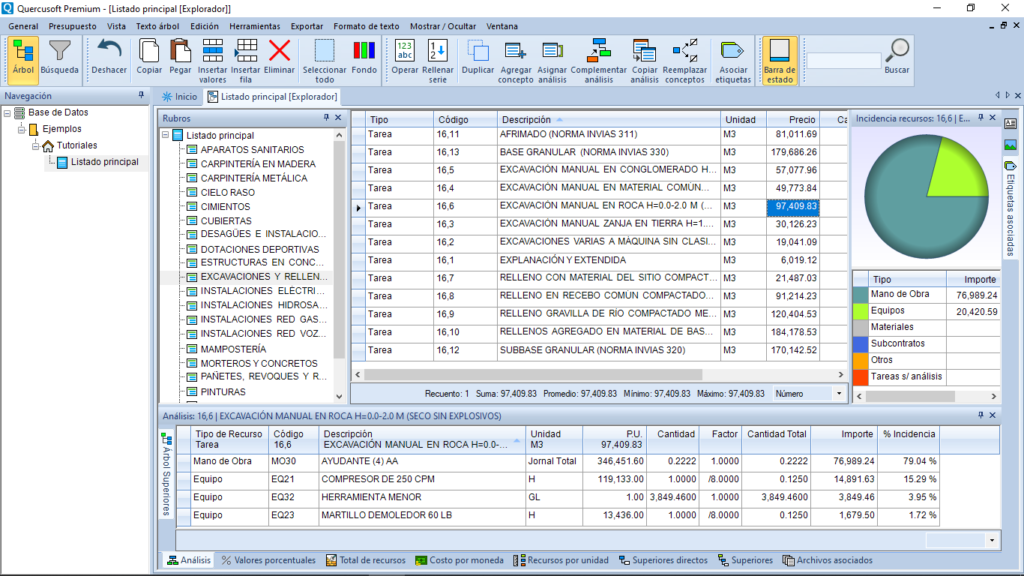Screen dimensions: 1024x576
Task: Click the toolbar search input field
Action: click(x=843, y=61)
